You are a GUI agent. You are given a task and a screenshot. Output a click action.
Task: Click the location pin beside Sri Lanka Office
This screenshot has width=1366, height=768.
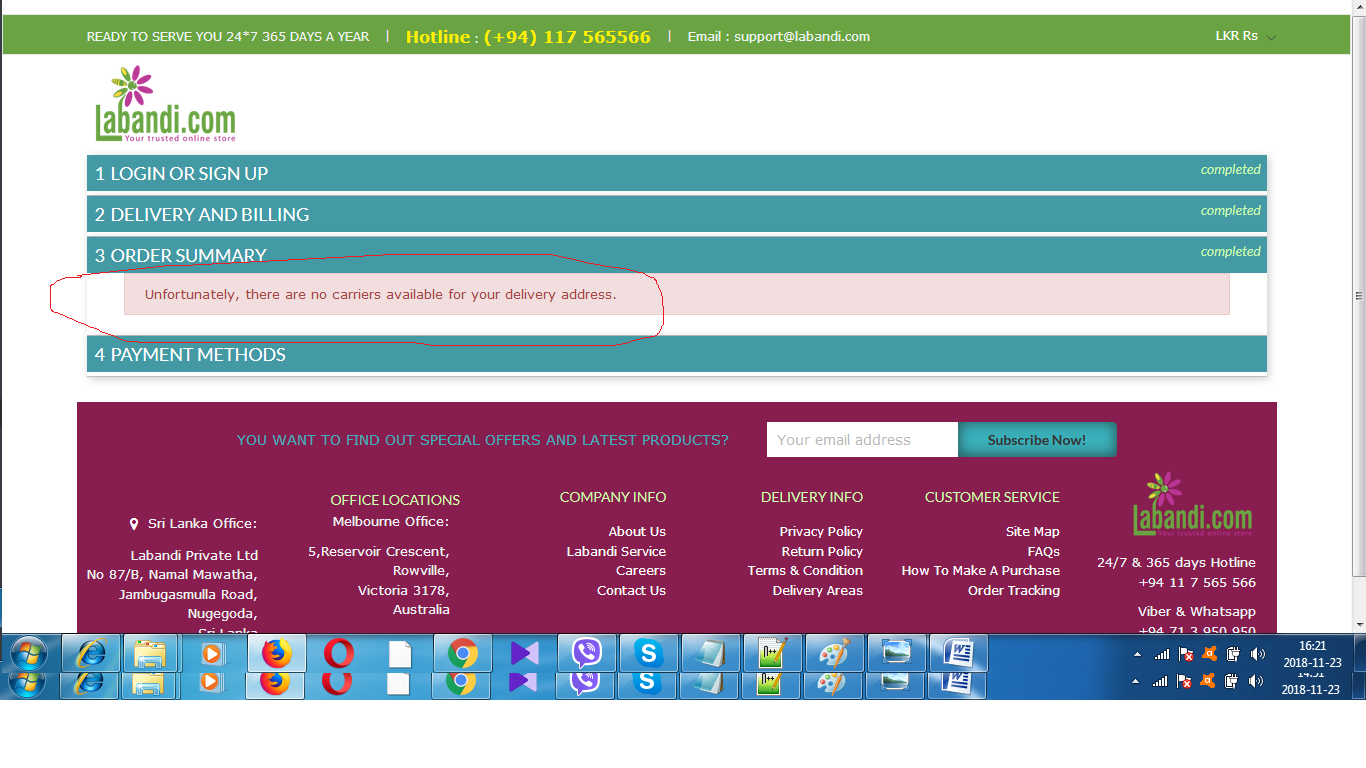pos(134,524)
